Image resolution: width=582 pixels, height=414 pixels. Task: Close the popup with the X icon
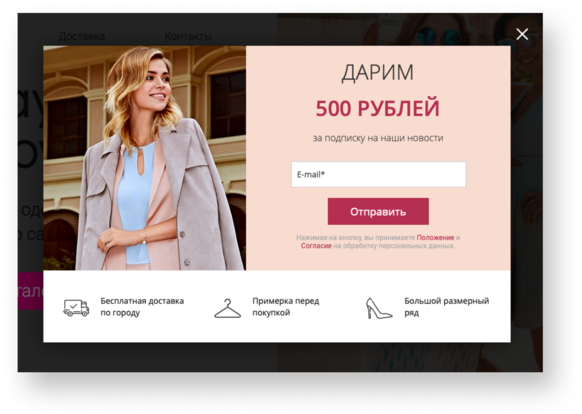(522, 34)
